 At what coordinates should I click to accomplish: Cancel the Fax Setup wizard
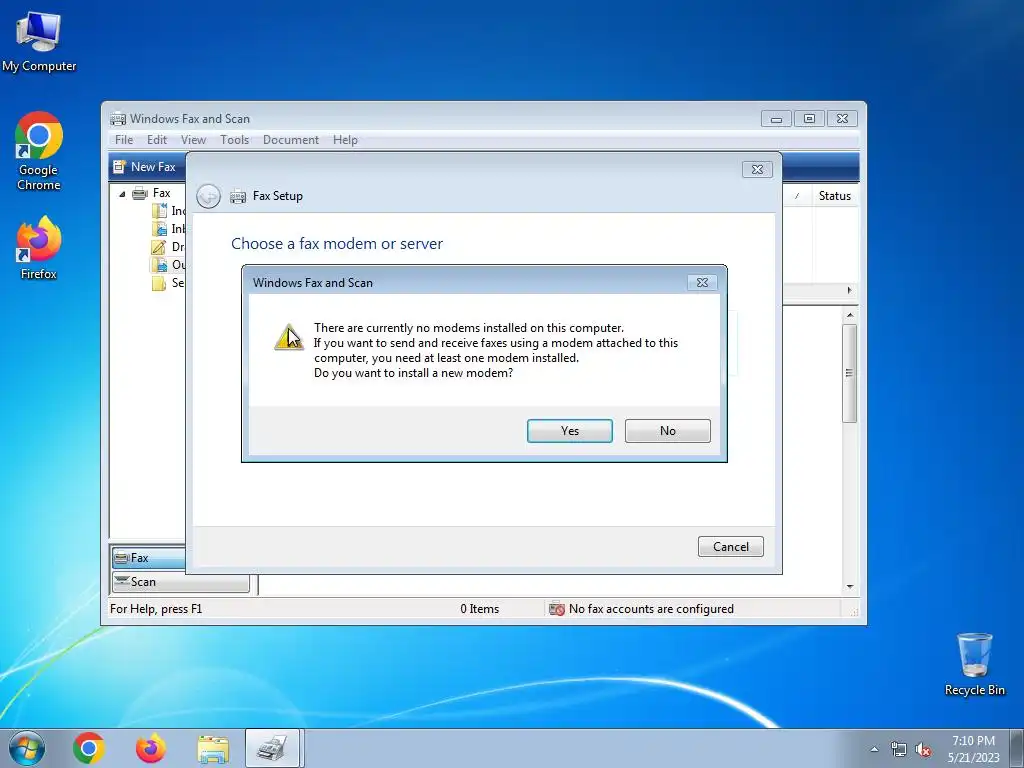pyautogui.click(x=730, y=547)
